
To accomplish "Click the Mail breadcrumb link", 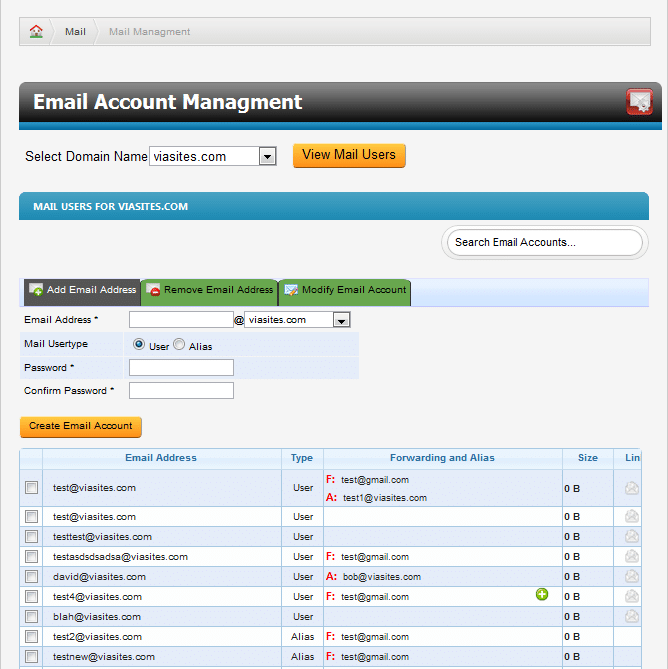I will click(76, 31).
